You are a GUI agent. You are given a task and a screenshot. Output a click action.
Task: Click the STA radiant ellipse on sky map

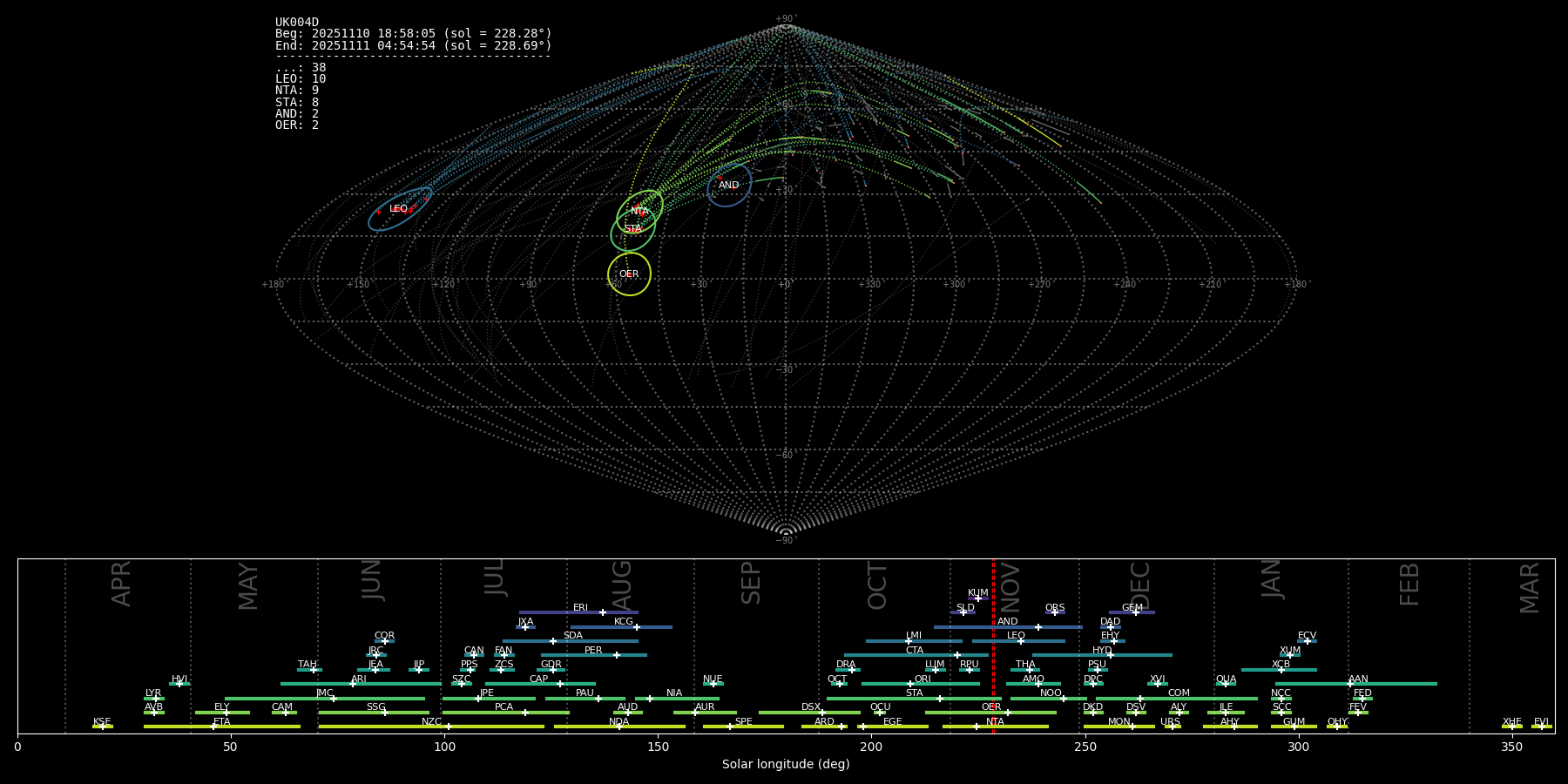coord(632,229)
